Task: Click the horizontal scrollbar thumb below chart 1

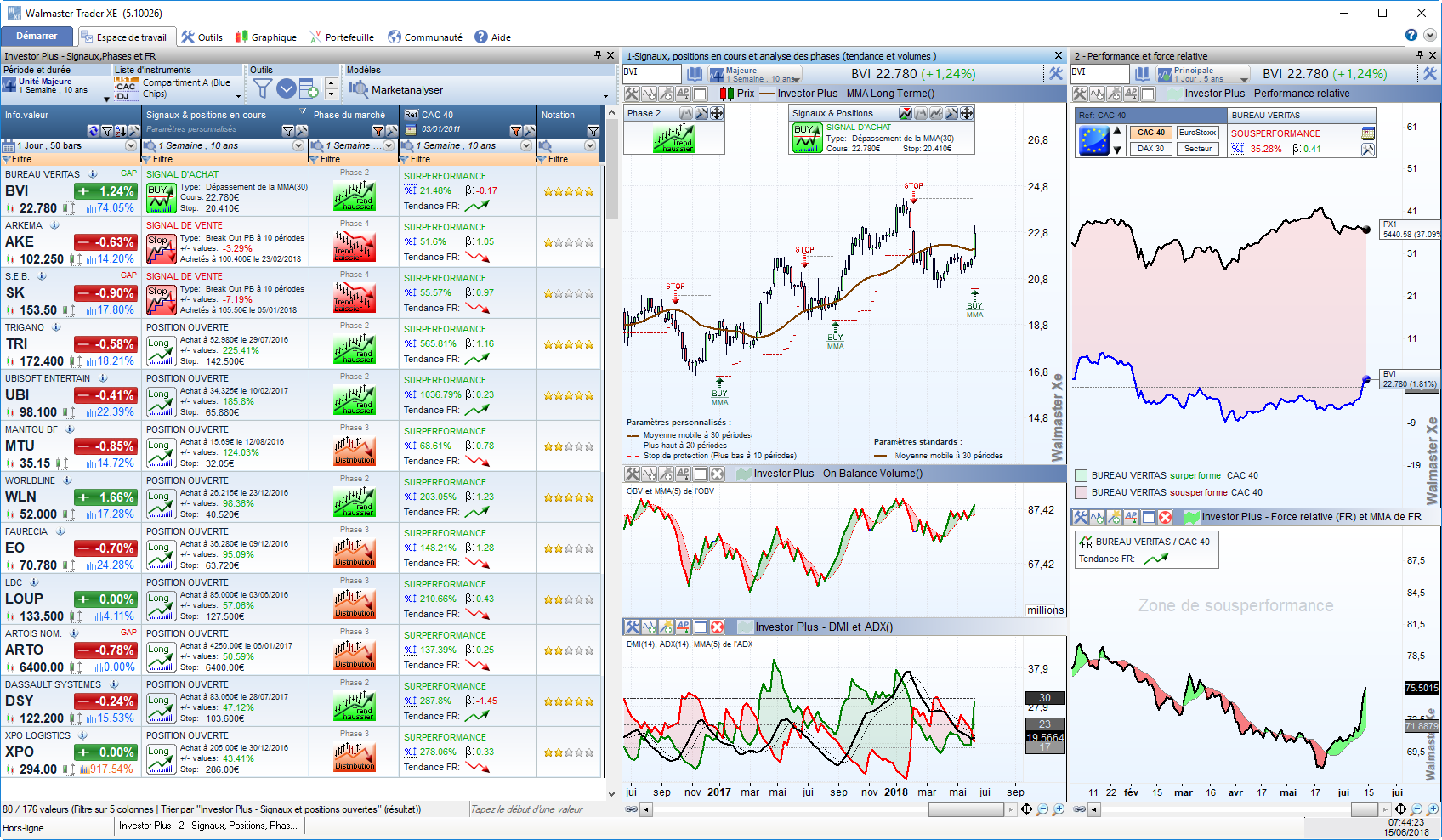Action: point(966,809)
